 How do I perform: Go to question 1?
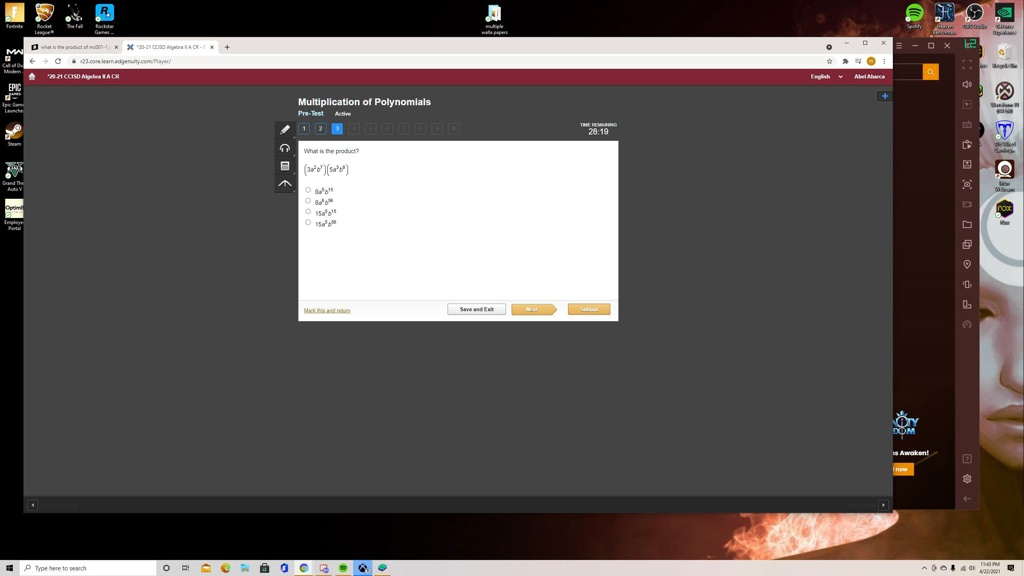(x=304, y=129)
